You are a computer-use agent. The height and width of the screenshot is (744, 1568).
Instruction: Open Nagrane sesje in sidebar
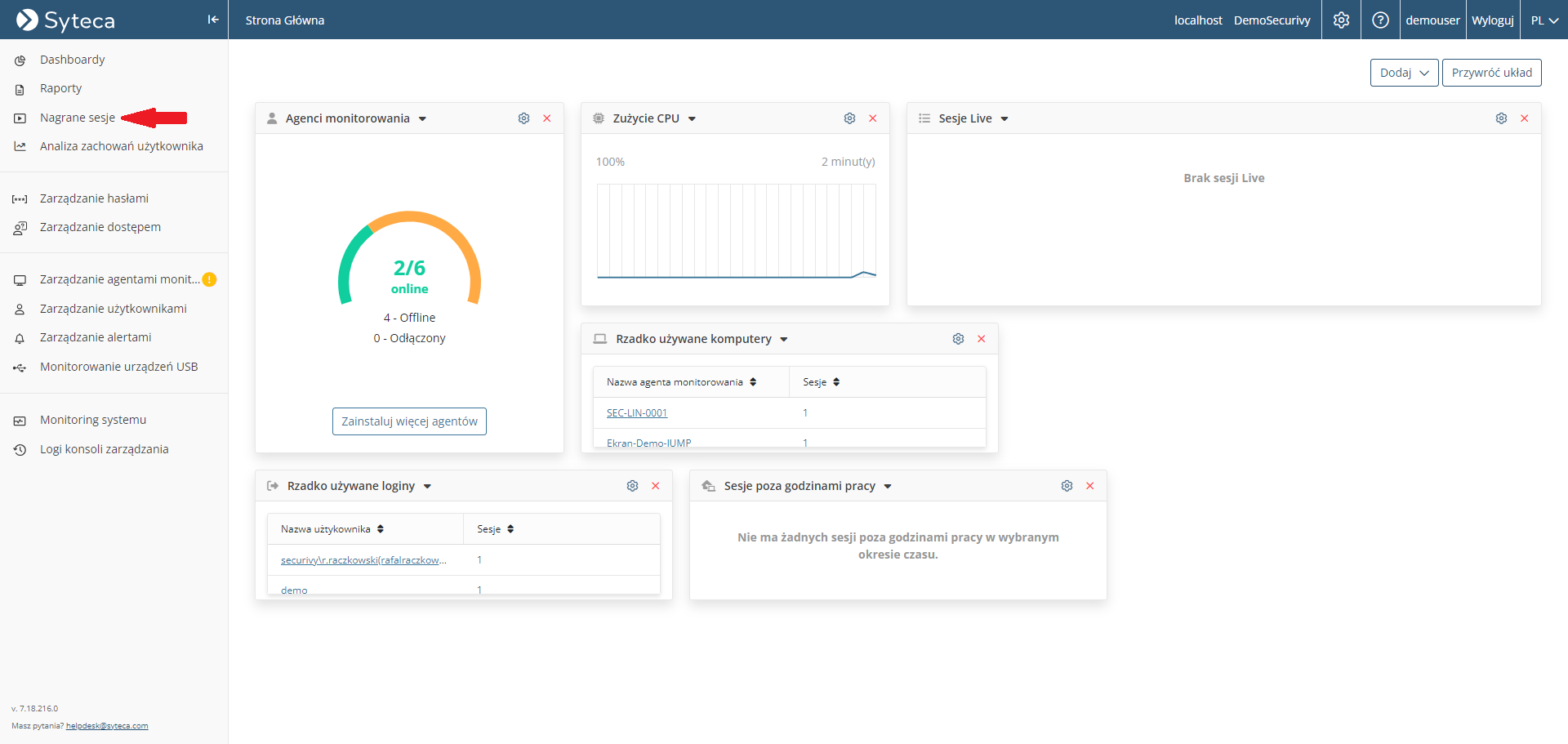[78, 118]
